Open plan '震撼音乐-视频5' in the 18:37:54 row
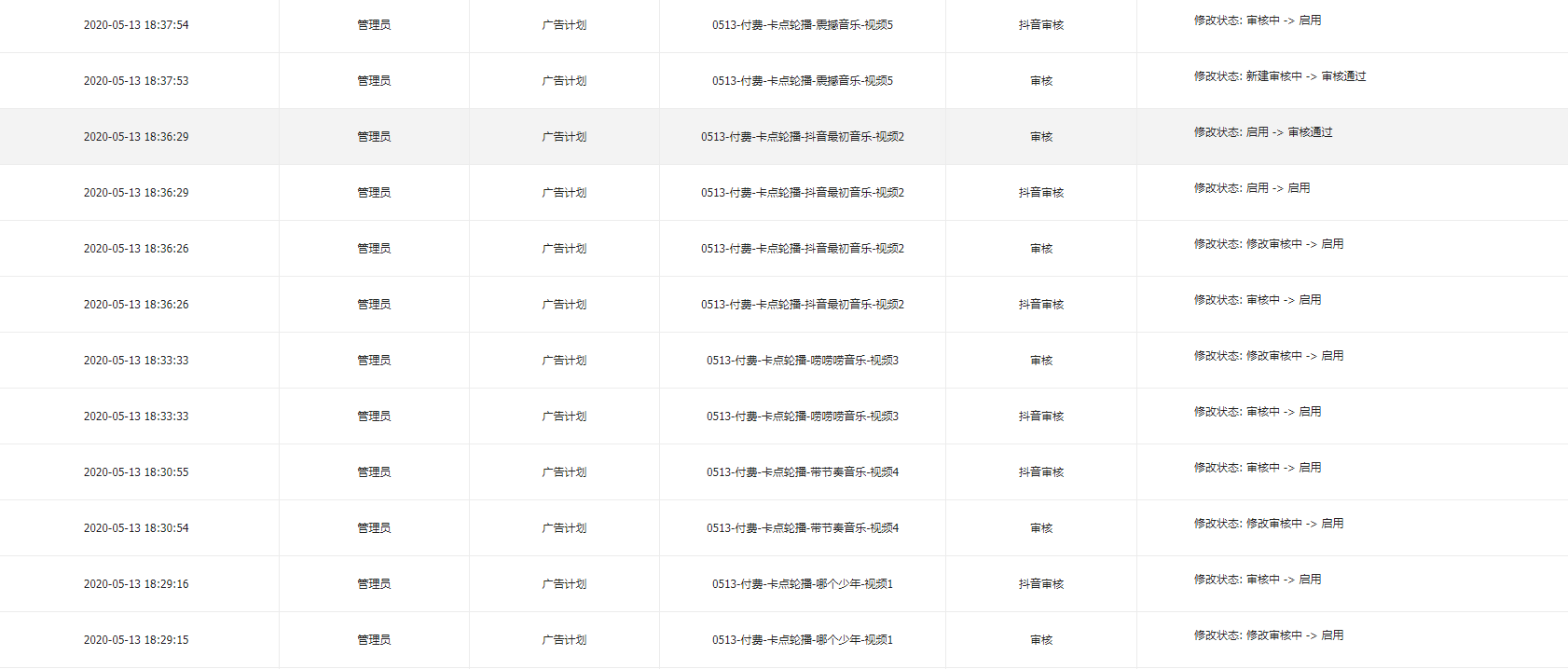Viewport: 1568px width, 669px height. click(802, 25)
